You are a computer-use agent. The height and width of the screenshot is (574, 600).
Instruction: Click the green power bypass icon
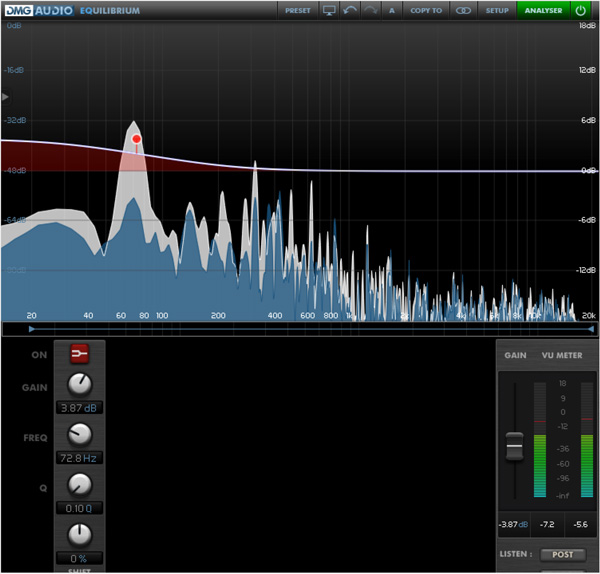click(x=581, y=10)
